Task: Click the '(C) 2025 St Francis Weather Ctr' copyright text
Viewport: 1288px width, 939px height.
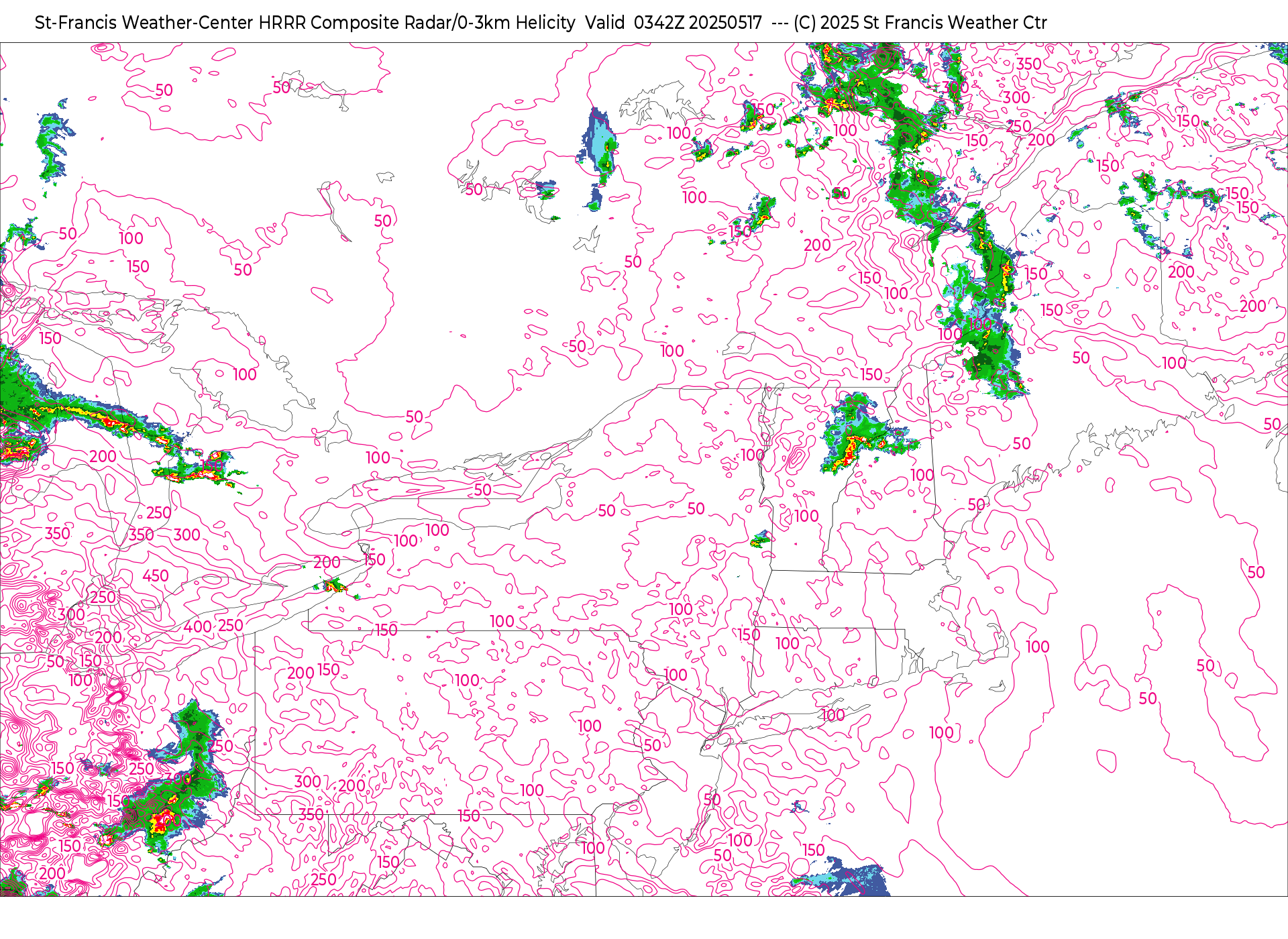Action: coord(920,23)
